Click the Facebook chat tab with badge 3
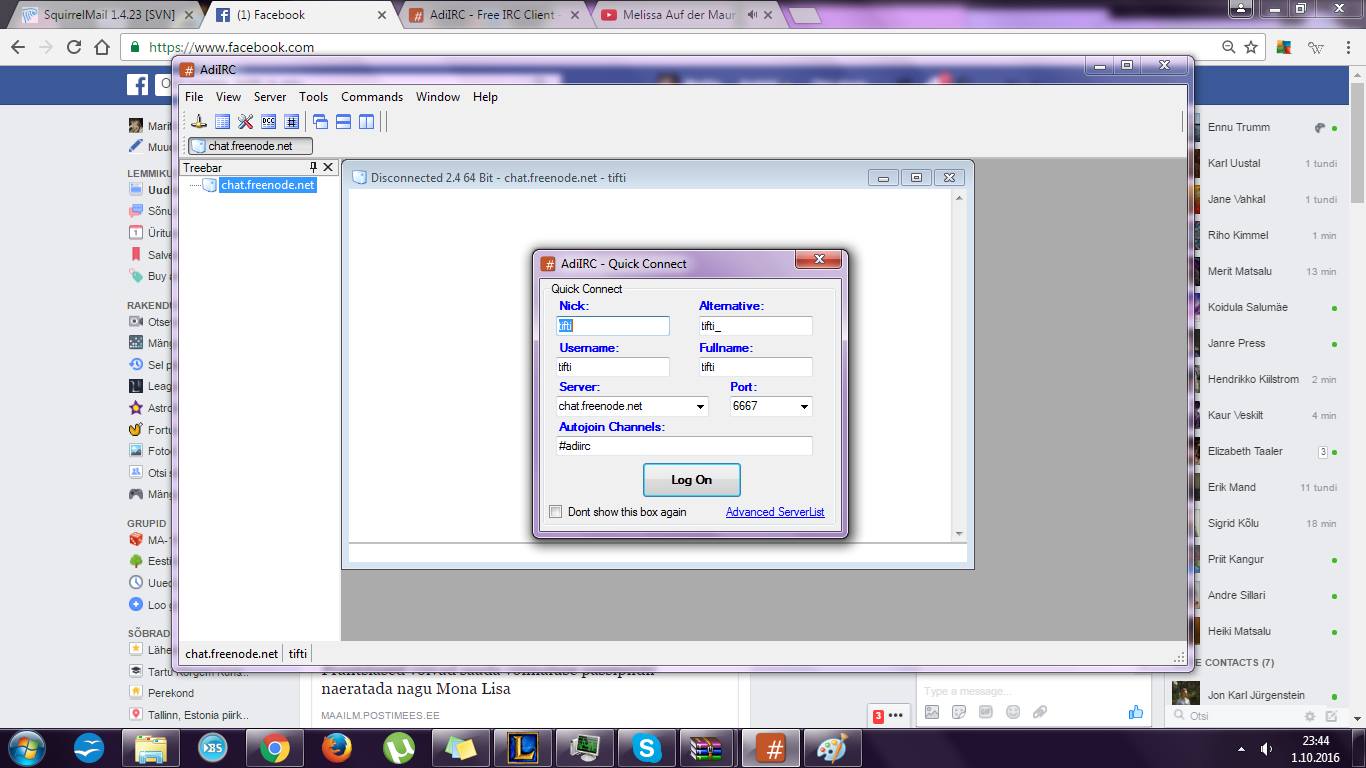Image resolution: width=1366 pixels, height=768 pixels. click(888, 715)
